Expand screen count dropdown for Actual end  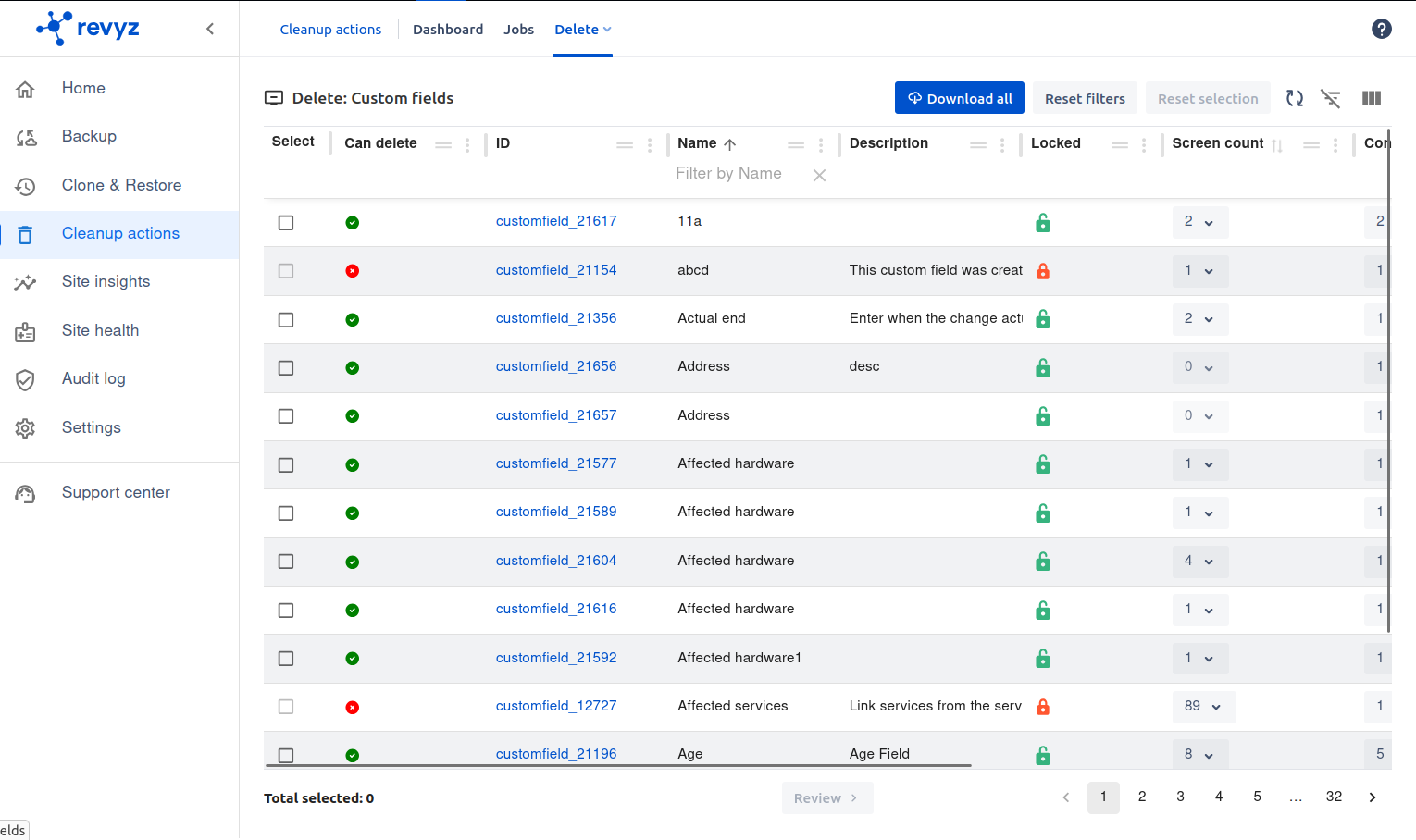(x=1200, y=319)
